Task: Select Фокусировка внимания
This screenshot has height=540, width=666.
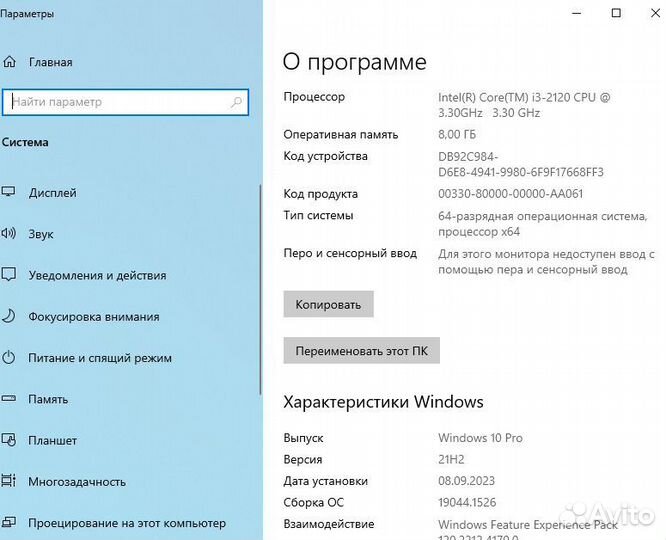Action: pos(94,317)
